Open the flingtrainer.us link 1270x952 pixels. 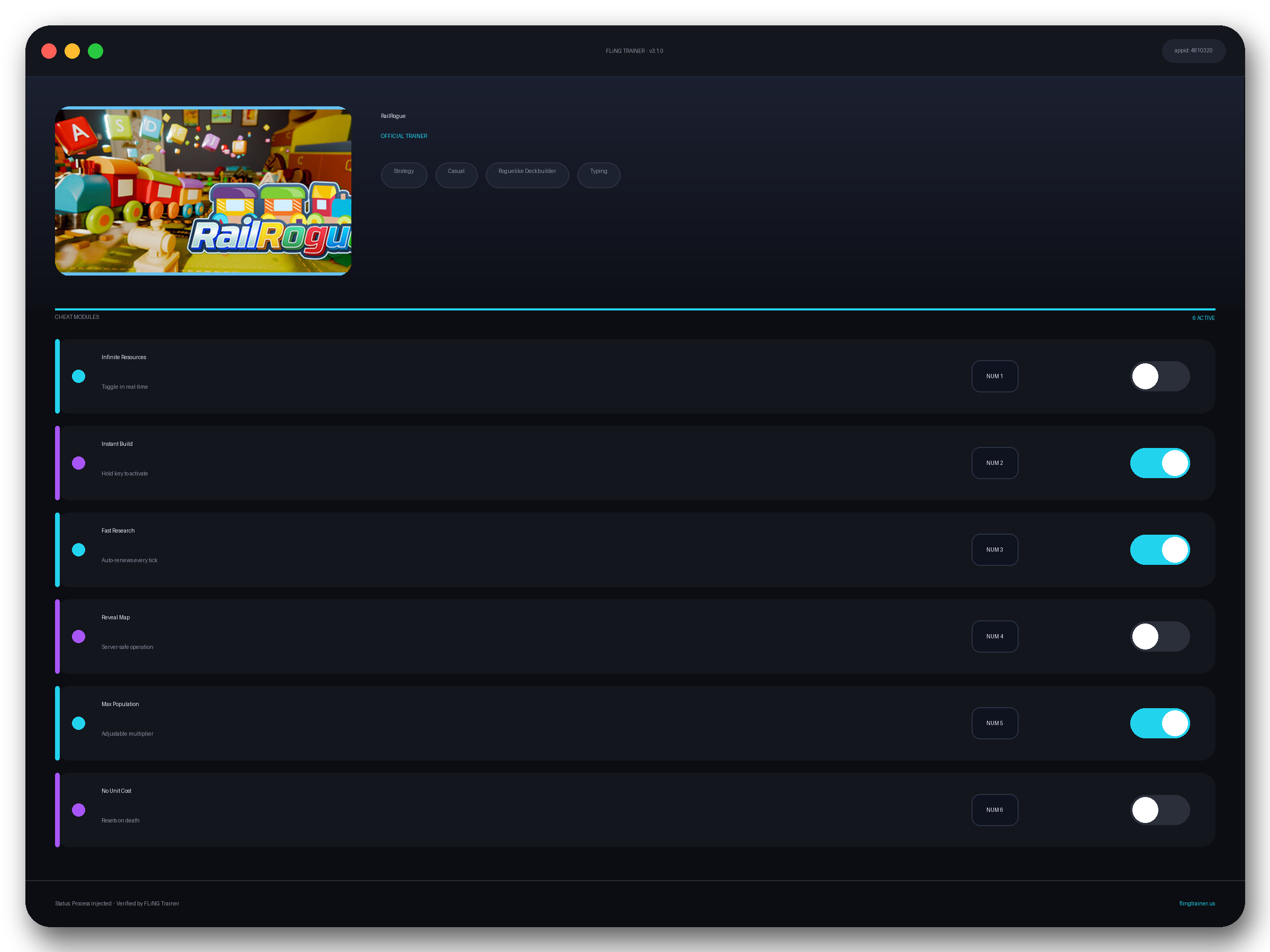click(x=1197, y=903)
